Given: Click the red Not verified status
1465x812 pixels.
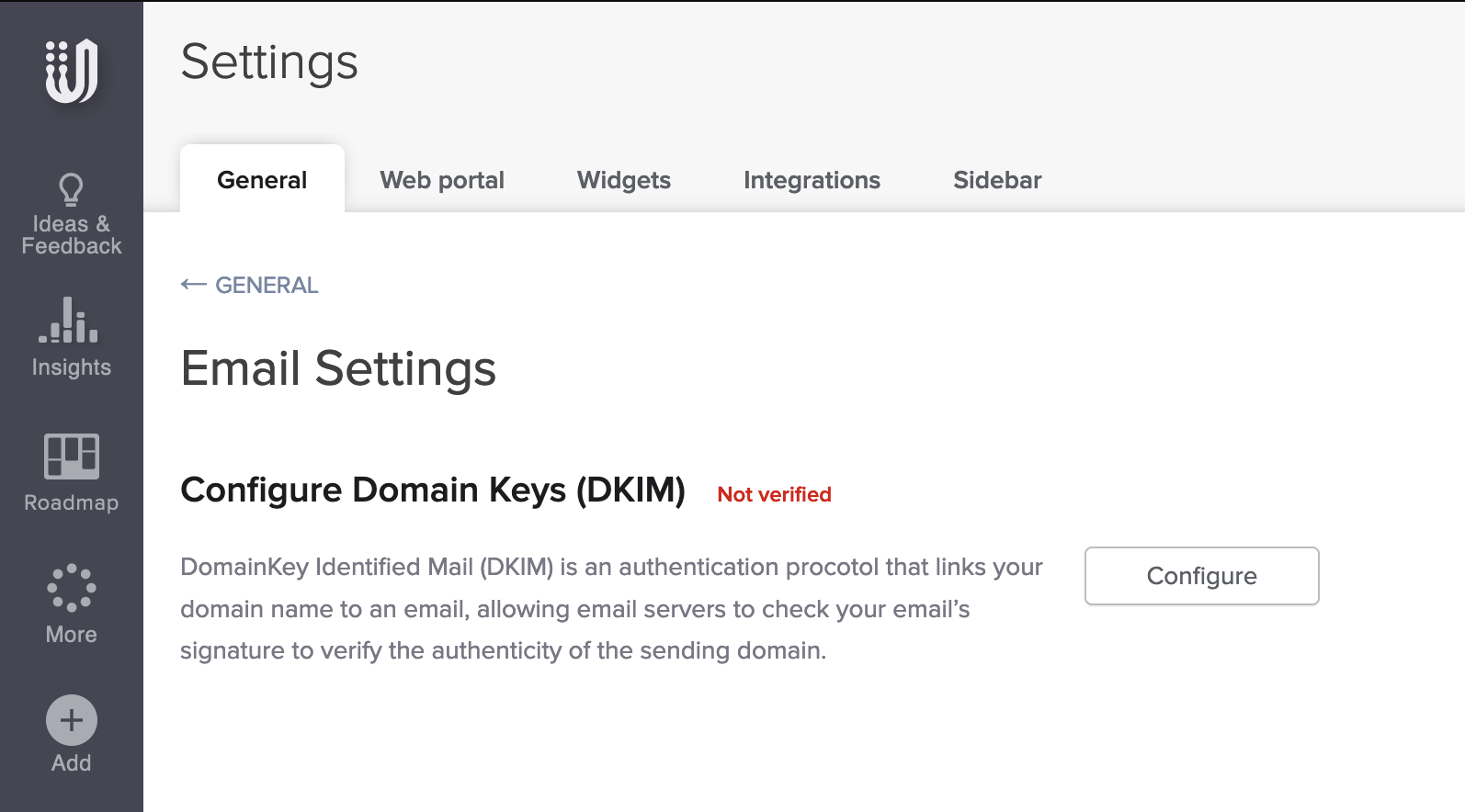Looking at the screenshot, I should pyautogui.click(x=774, y=494).
